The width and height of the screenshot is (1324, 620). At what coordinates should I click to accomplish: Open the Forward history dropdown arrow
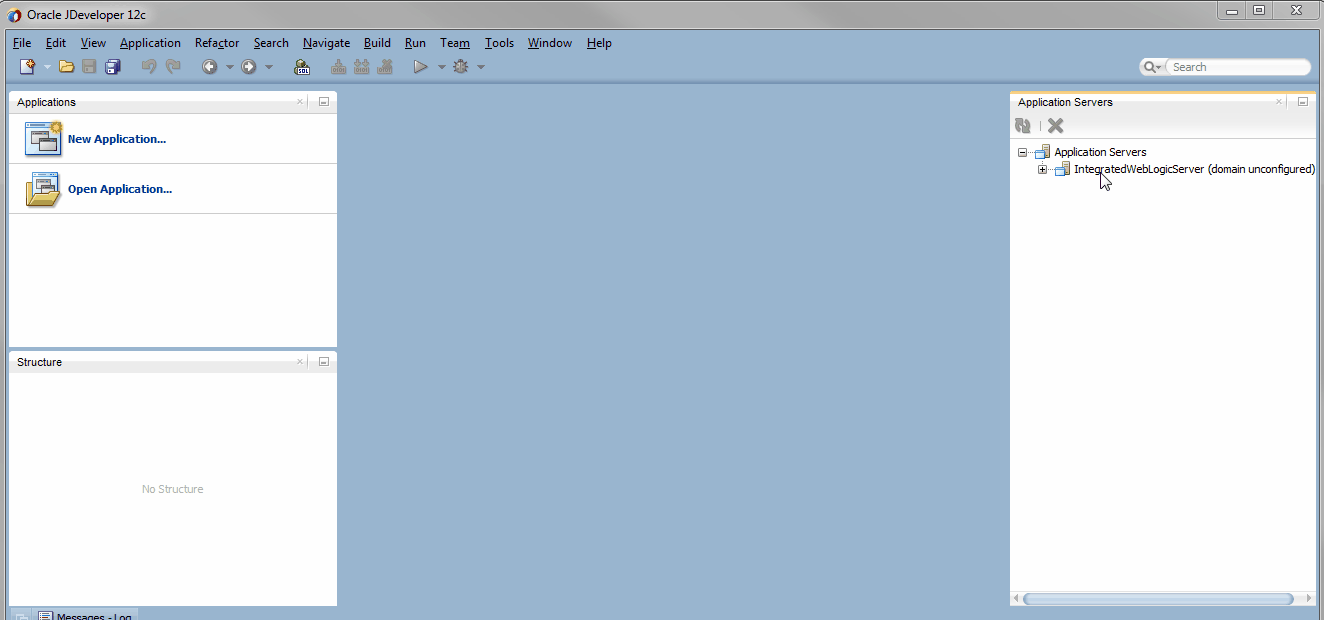point(268,67)
